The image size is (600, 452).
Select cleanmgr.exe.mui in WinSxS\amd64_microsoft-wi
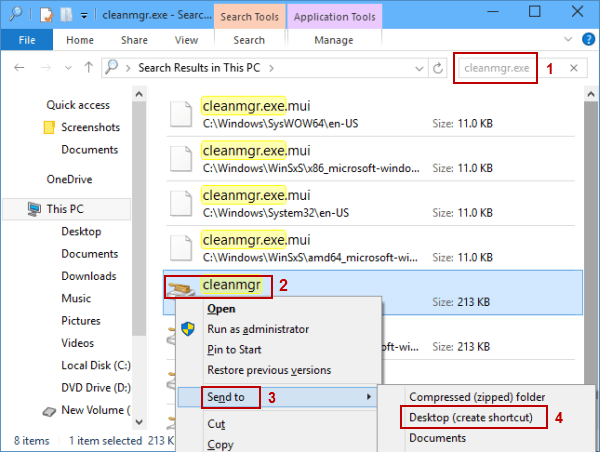point(370,248)
